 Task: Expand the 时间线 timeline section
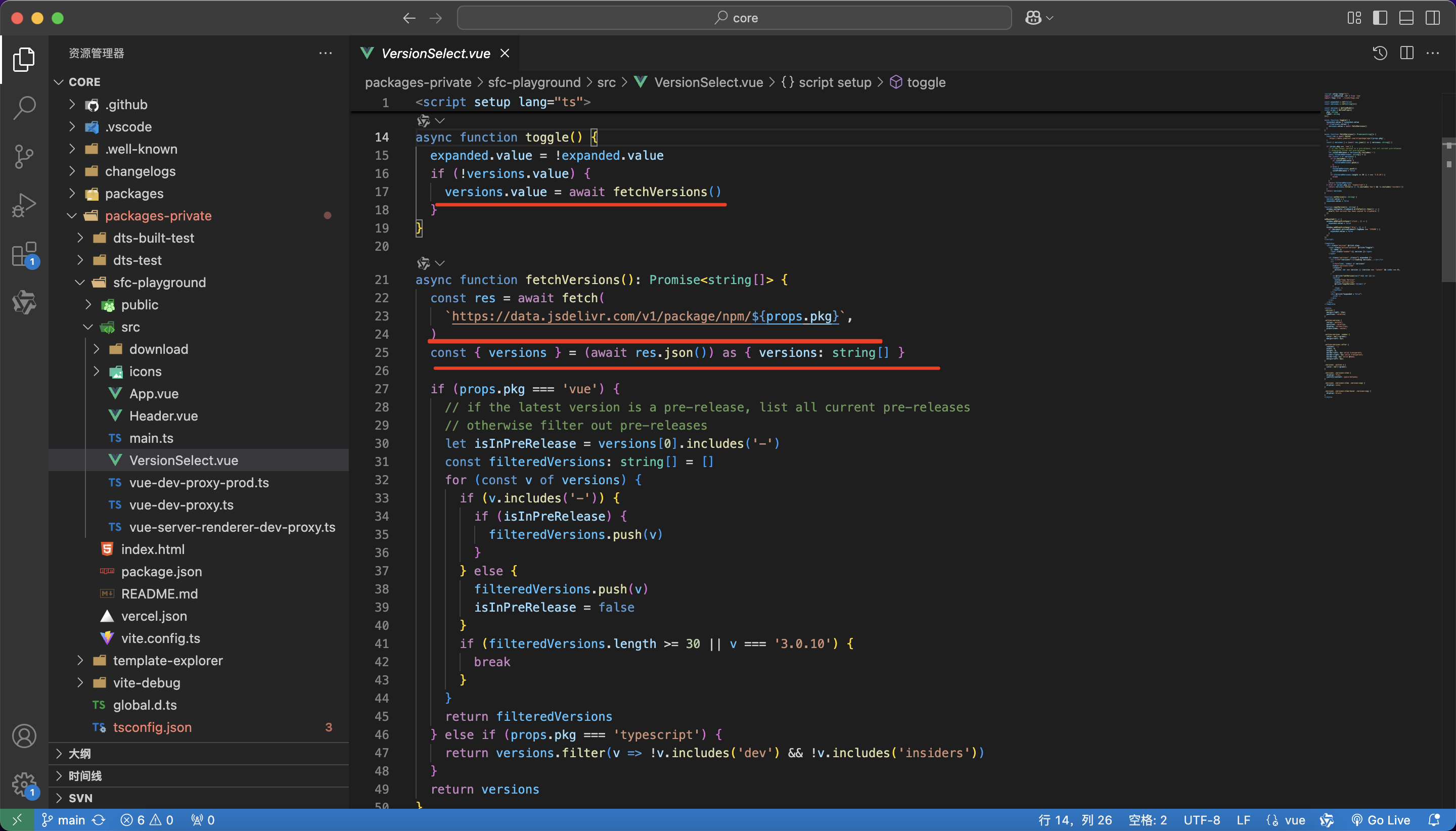click(x=84, y=776)
